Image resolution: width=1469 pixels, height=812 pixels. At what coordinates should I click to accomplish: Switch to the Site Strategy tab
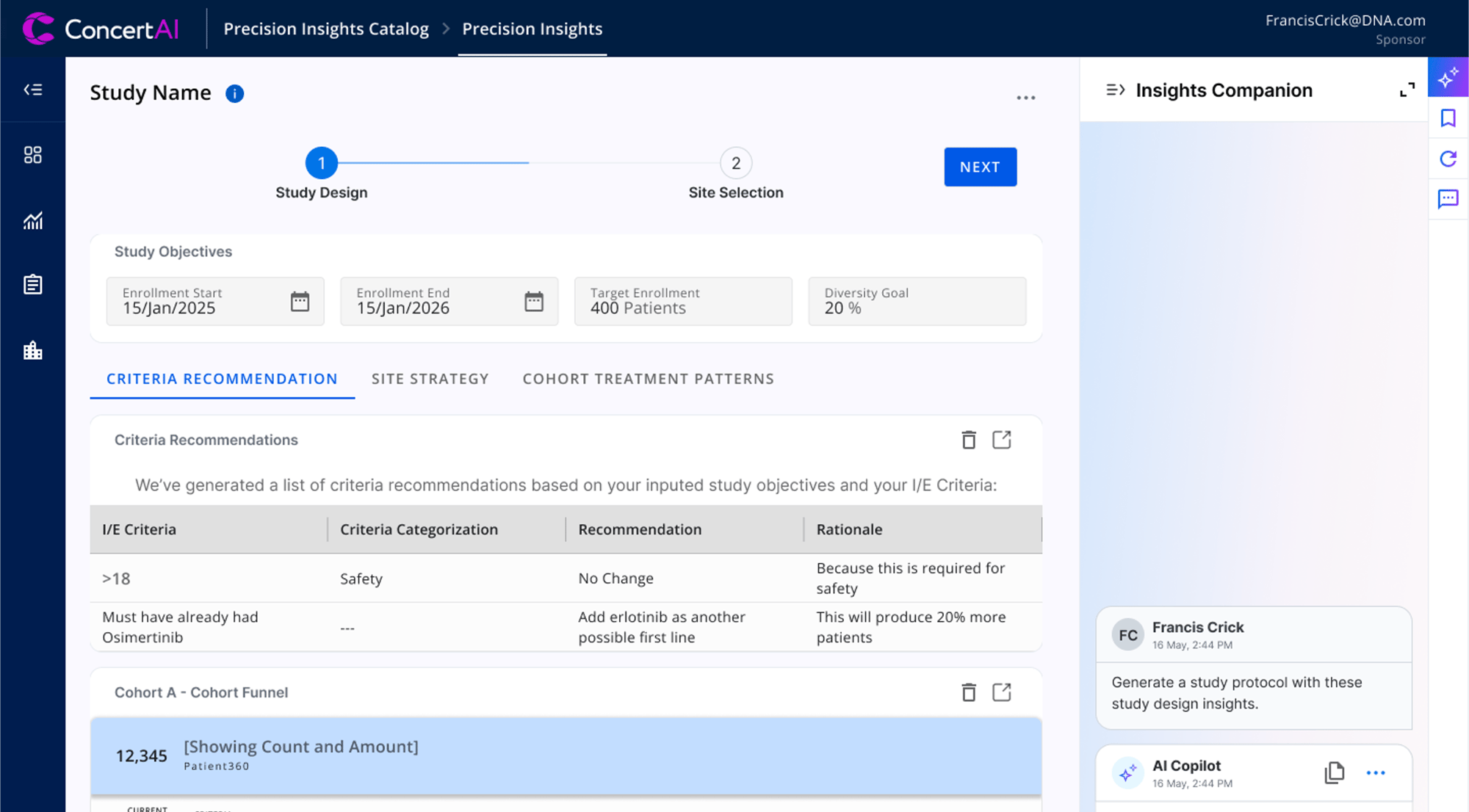point(430,379)
